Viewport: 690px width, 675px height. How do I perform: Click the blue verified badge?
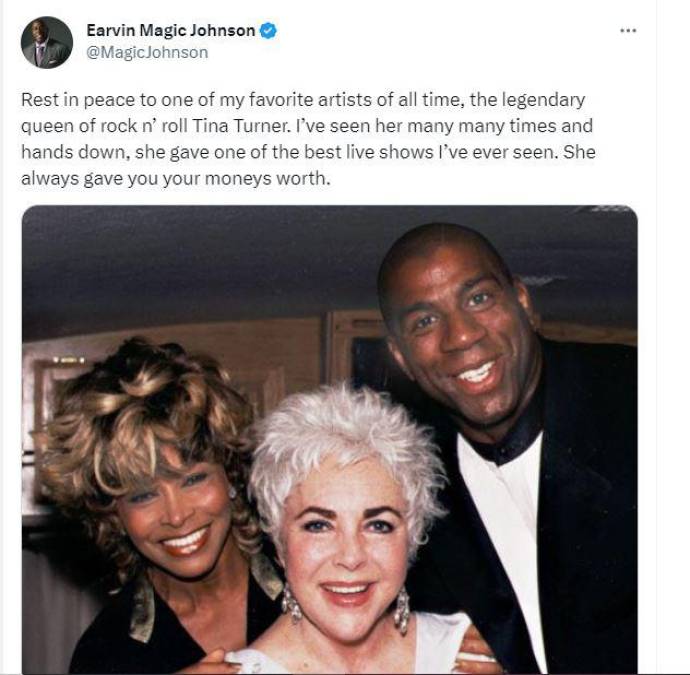click(268, 31)
